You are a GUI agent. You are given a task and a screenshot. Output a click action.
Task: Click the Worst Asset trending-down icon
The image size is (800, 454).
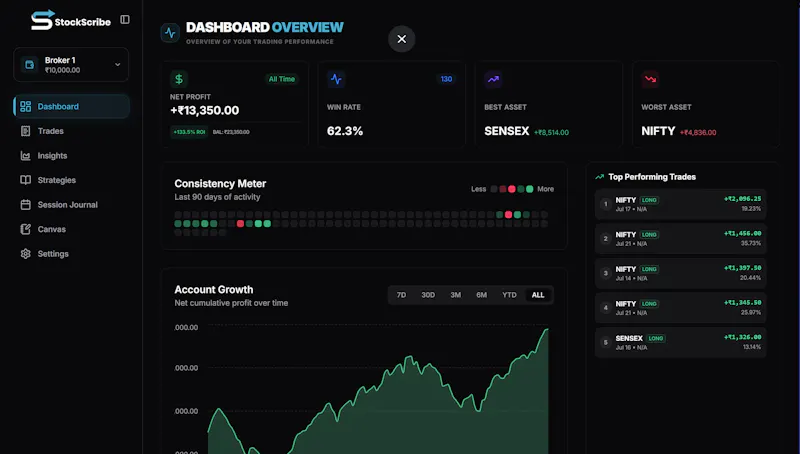[651, 79]
